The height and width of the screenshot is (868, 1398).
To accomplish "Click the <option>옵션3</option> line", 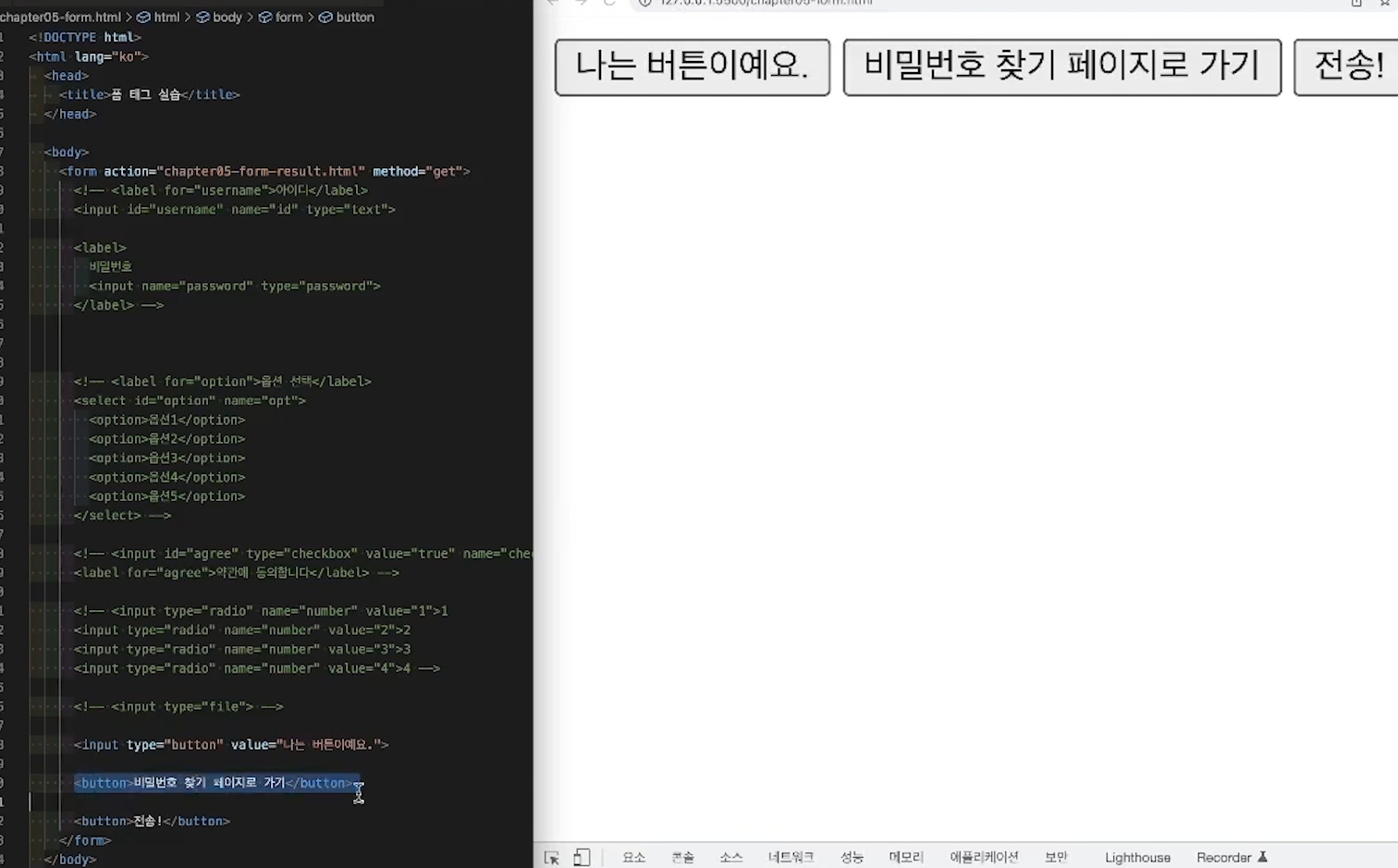I will (167, 458).
